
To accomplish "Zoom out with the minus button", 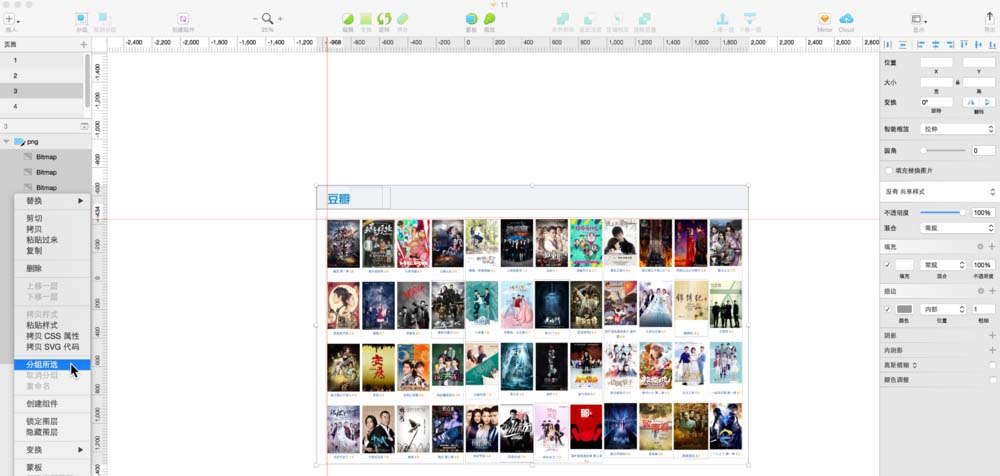I will [x=255, y=19].
